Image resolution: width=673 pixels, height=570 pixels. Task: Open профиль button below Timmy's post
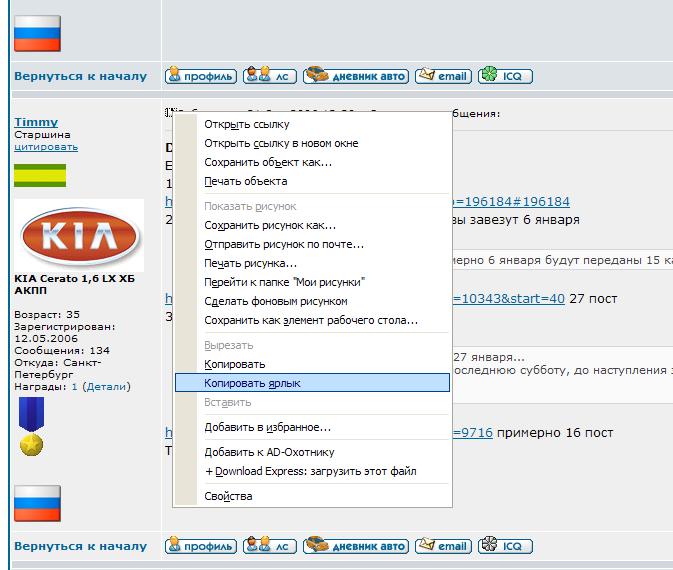[201, 546]
